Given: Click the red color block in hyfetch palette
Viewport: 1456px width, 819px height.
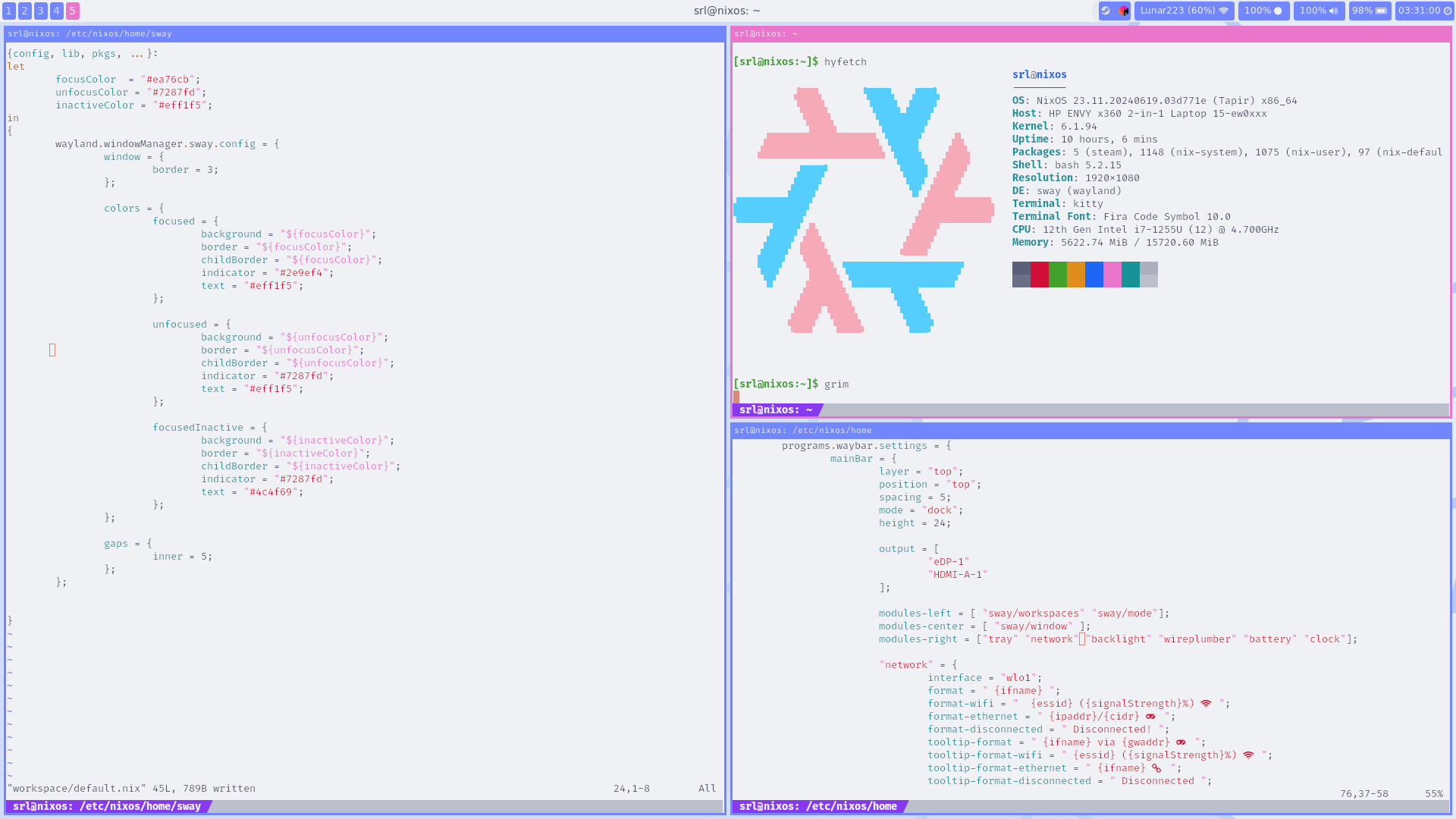Looking at the screenshot, I should (1040, 275).
